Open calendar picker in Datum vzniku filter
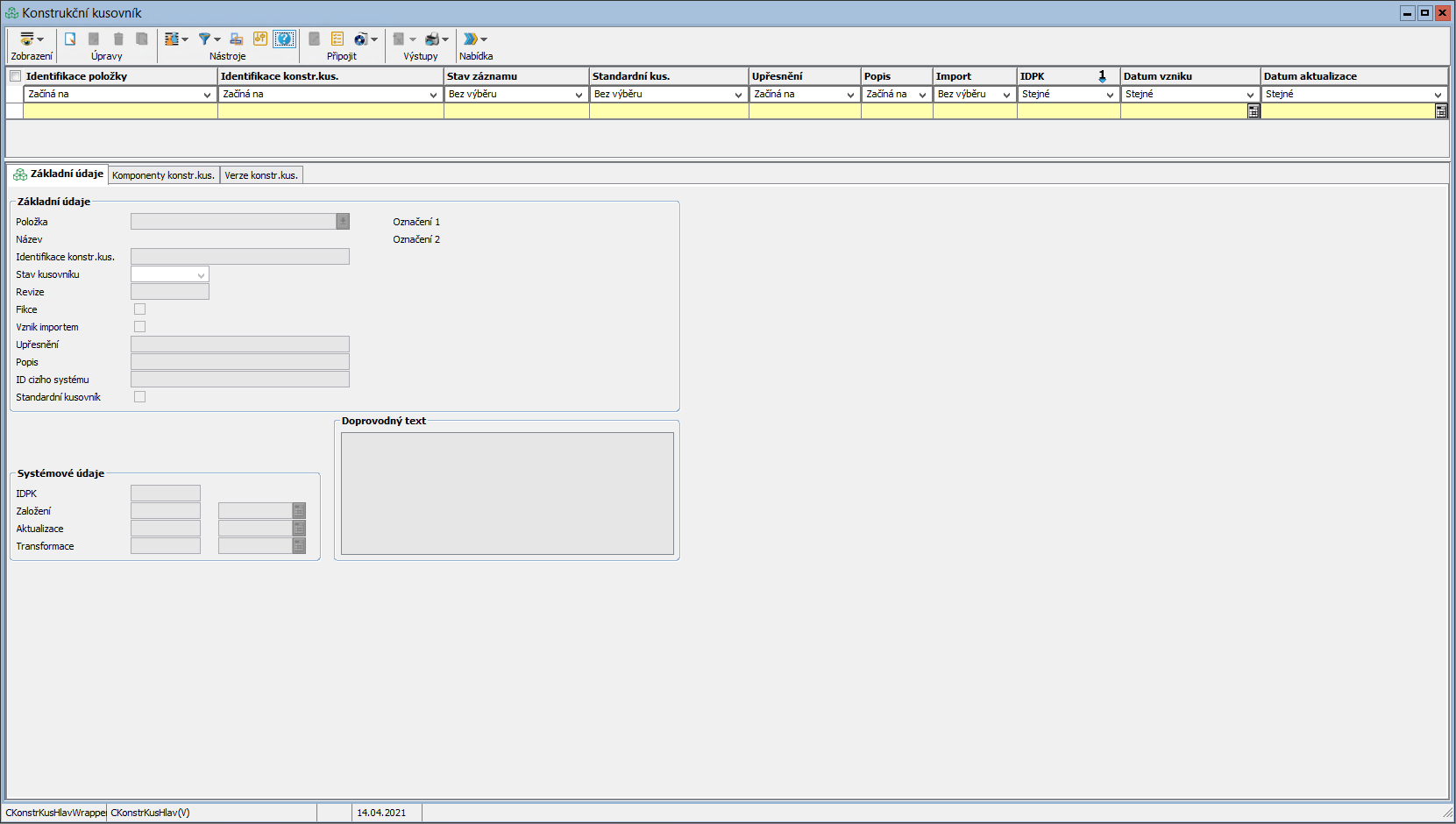Image resolution: width=1456 pixels, height=824 pixels. (x=1254, y=111)
